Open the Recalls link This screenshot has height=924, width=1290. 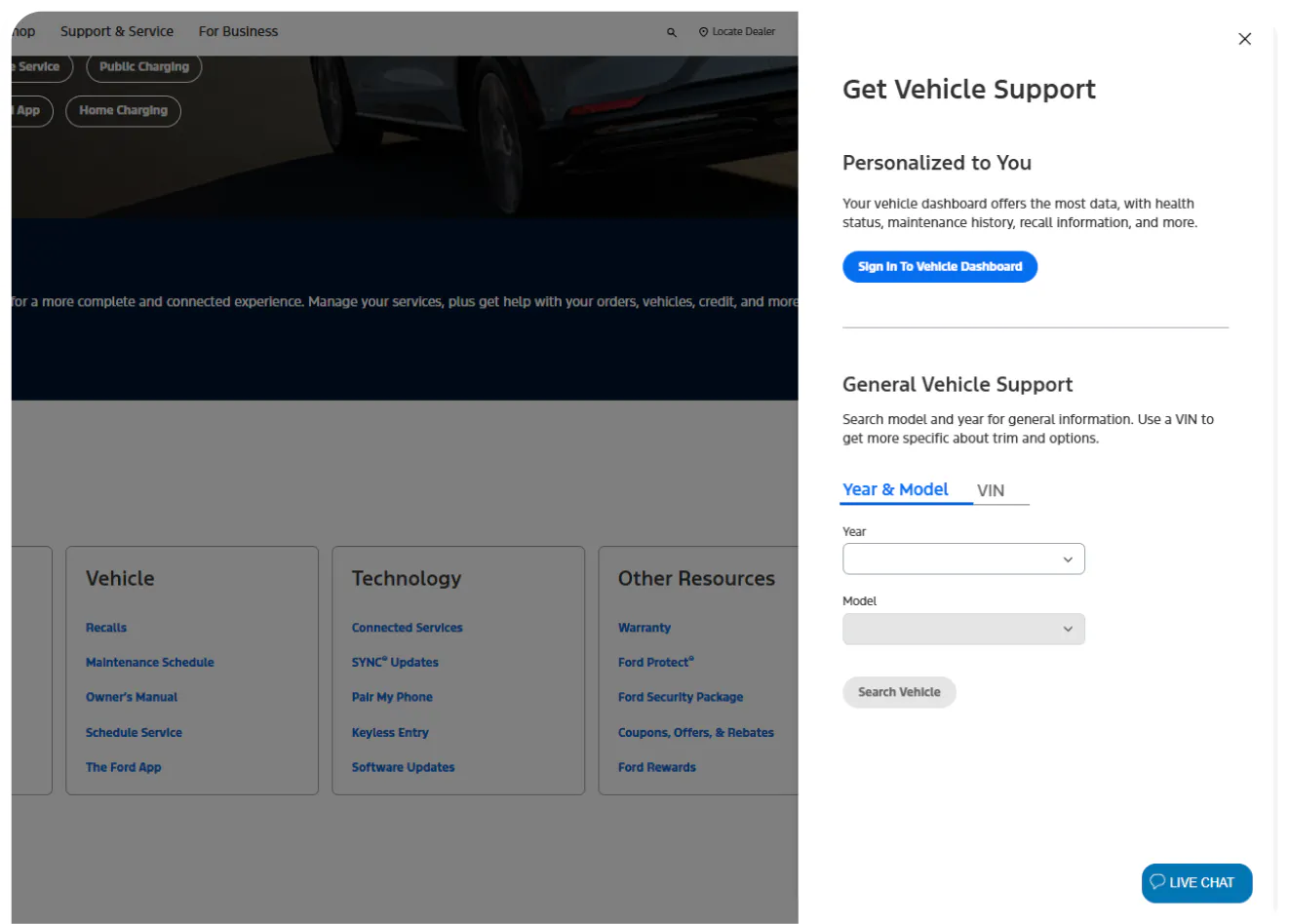[106, 628]
